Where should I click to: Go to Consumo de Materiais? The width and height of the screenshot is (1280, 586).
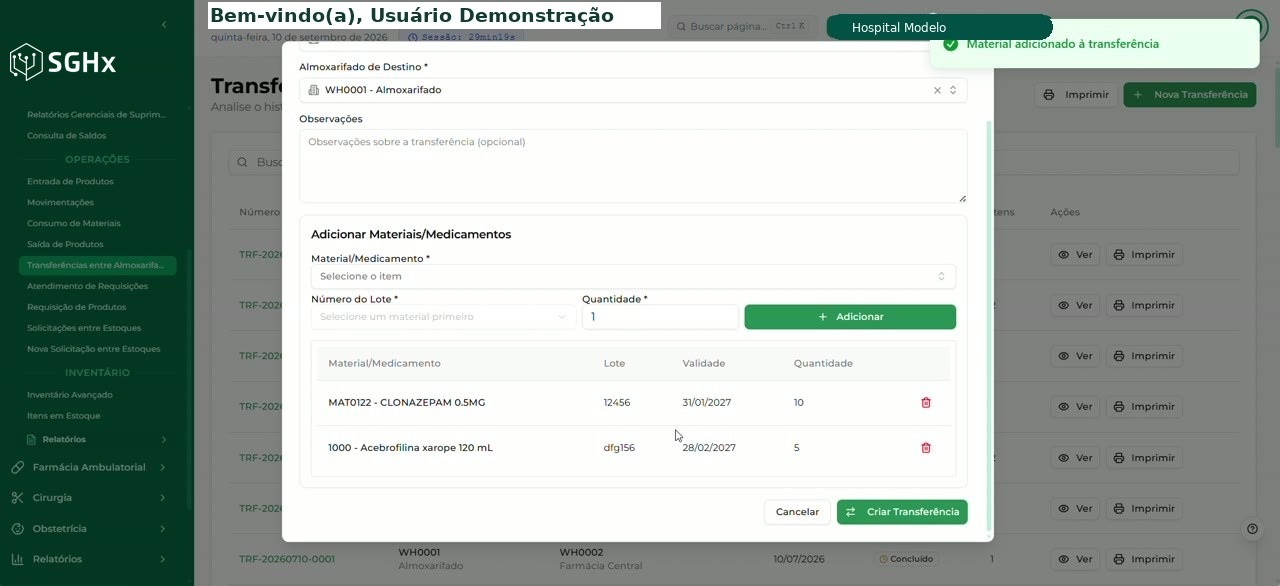74,224
